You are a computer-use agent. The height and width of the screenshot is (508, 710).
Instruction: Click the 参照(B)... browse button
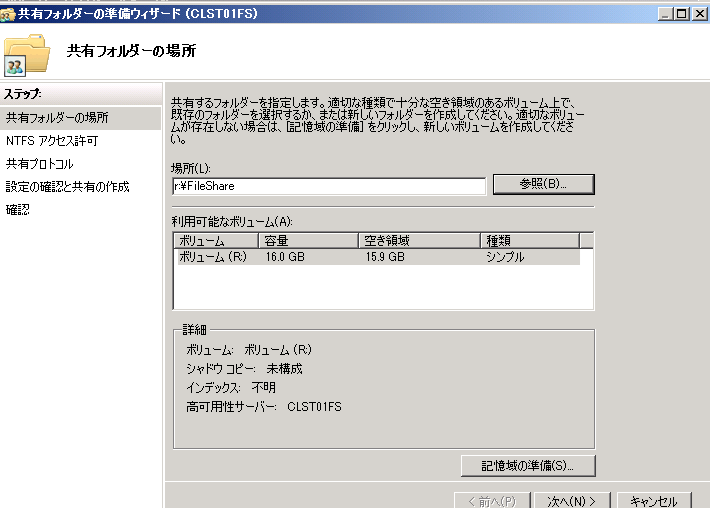click(x=543, y=184)
